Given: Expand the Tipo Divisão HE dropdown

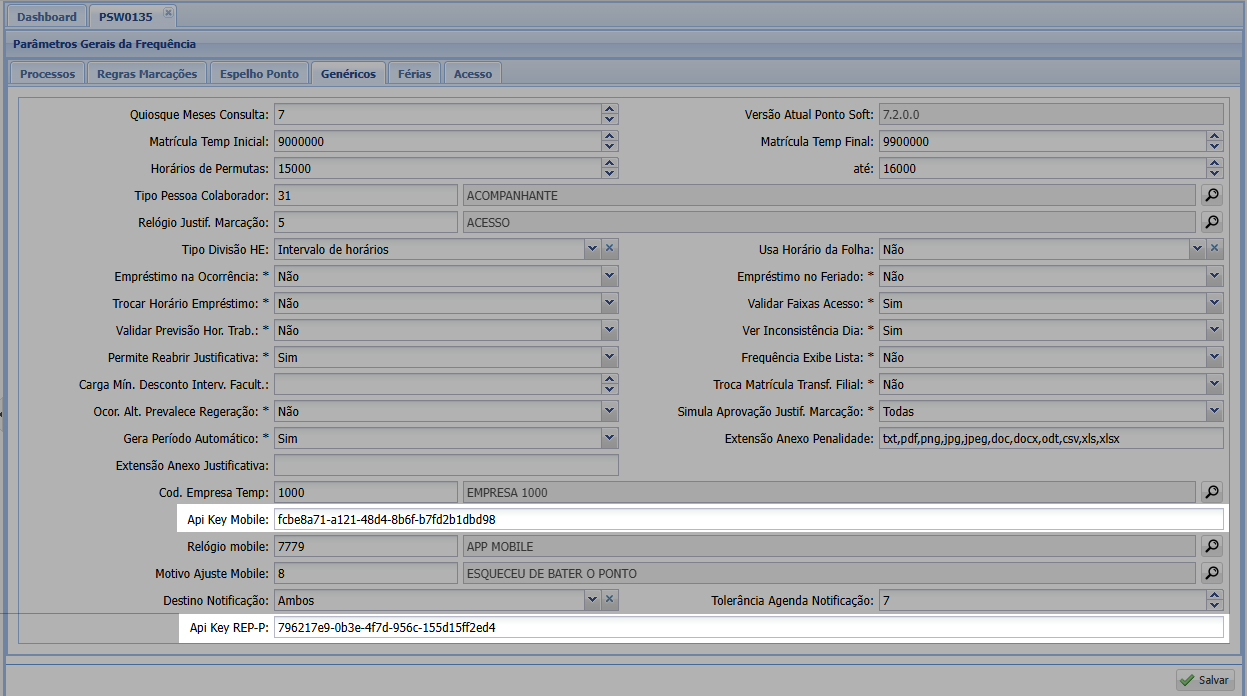Looking at the screenshot, I should 592,249.
